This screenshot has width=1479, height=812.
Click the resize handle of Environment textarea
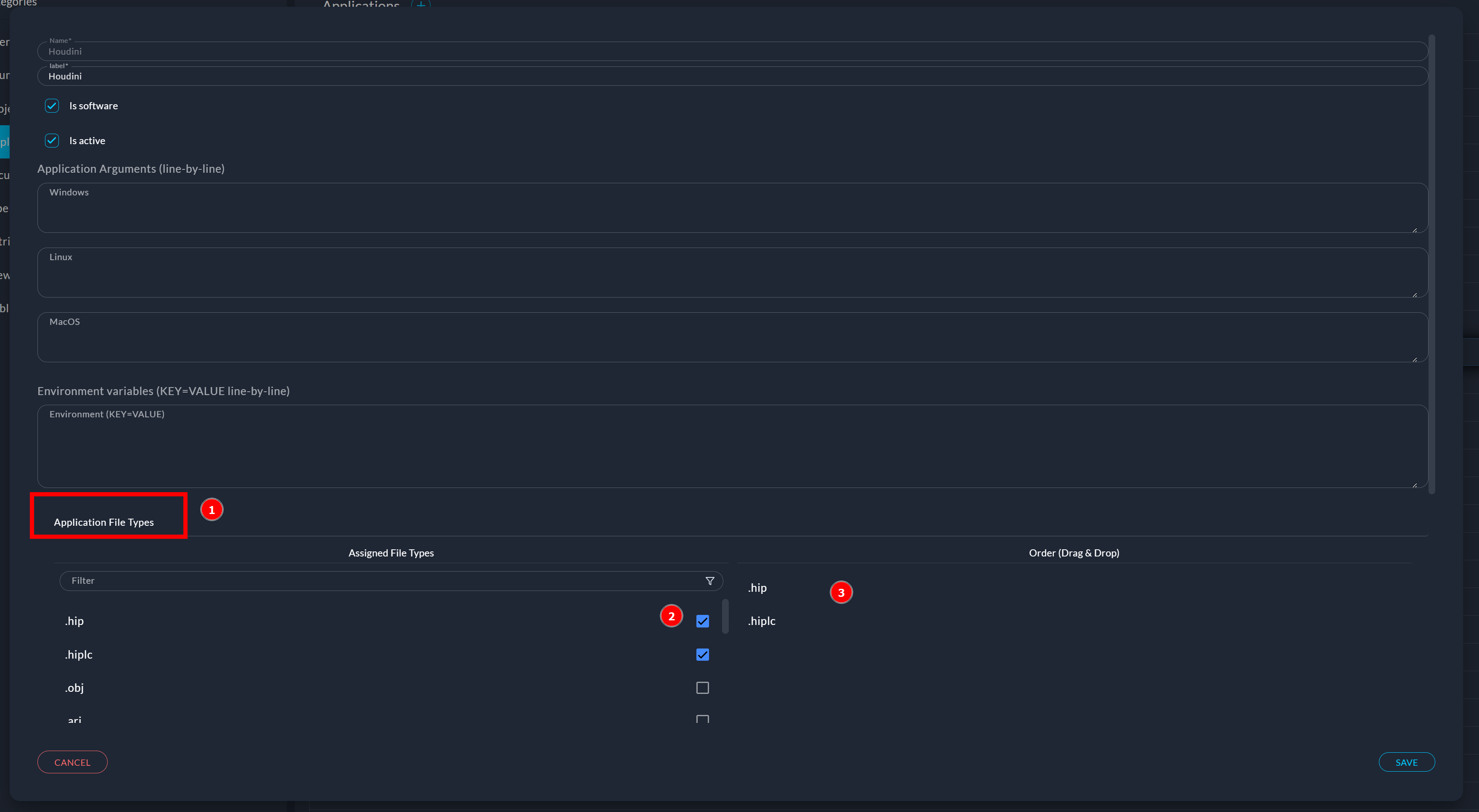pyautogui.click(x=1415, y=485)
